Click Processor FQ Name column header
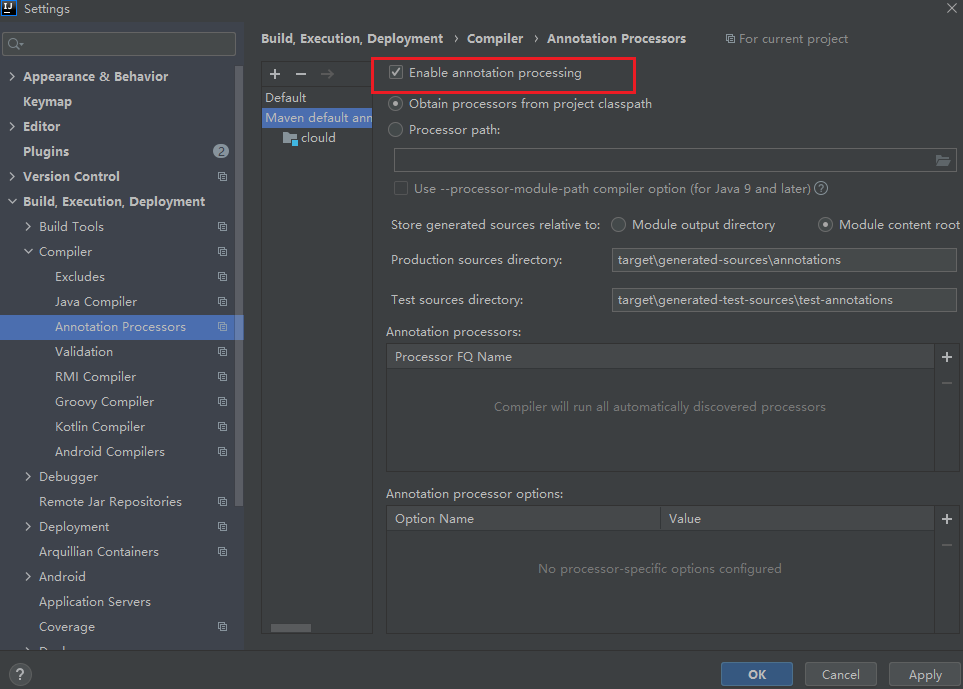Image resolution: width=963 pixels, height=689 pixels. (x=660, y=357)
